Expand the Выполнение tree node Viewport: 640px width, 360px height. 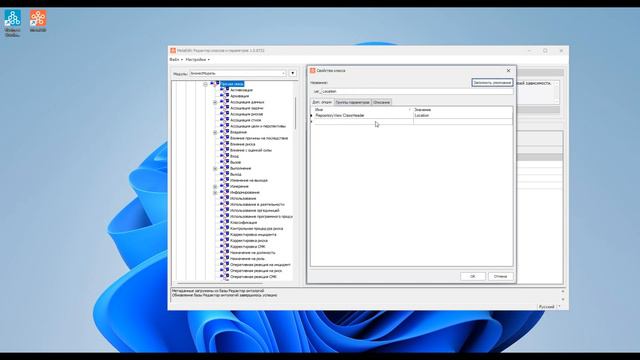[x=215, y=168]
